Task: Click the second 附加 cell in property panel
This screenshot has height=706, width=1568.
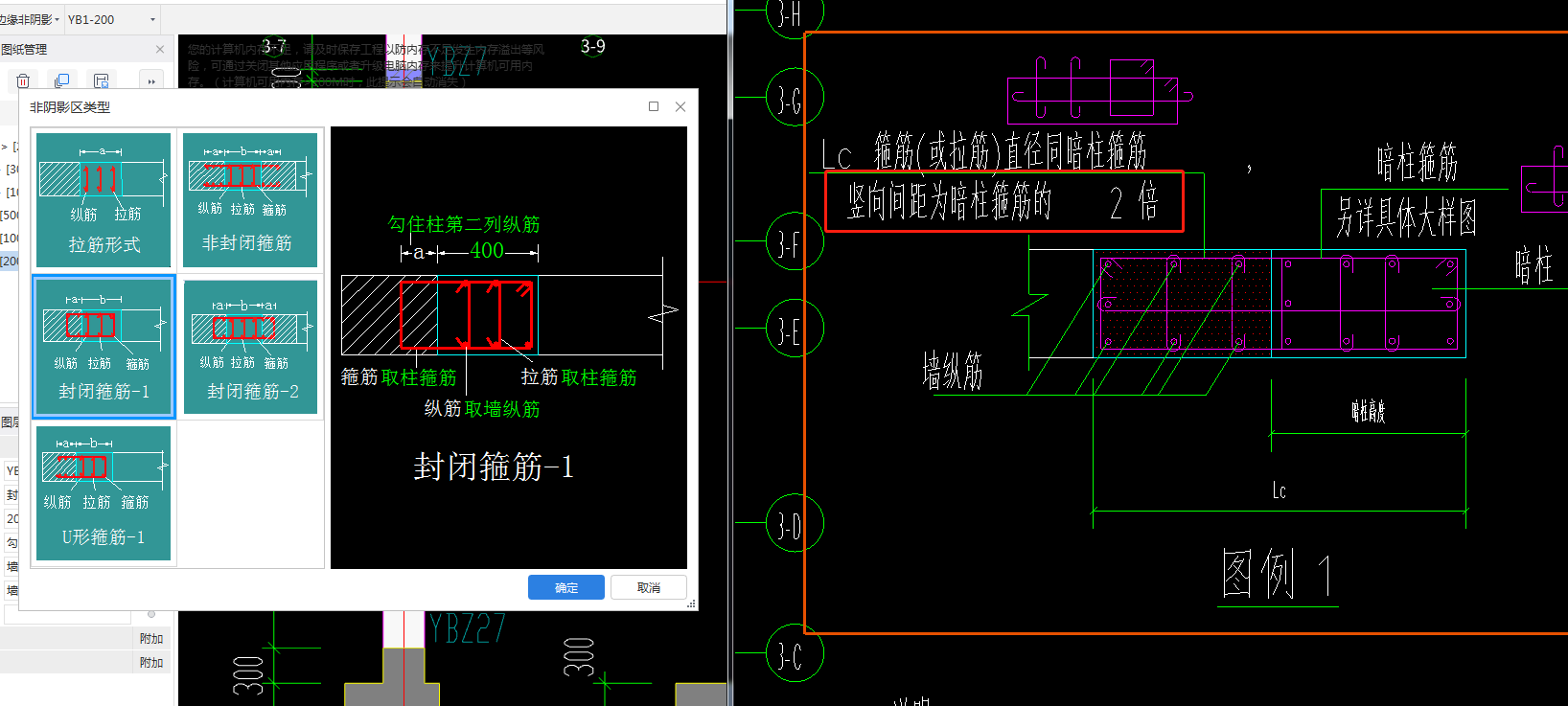Action: pos(151,663)
